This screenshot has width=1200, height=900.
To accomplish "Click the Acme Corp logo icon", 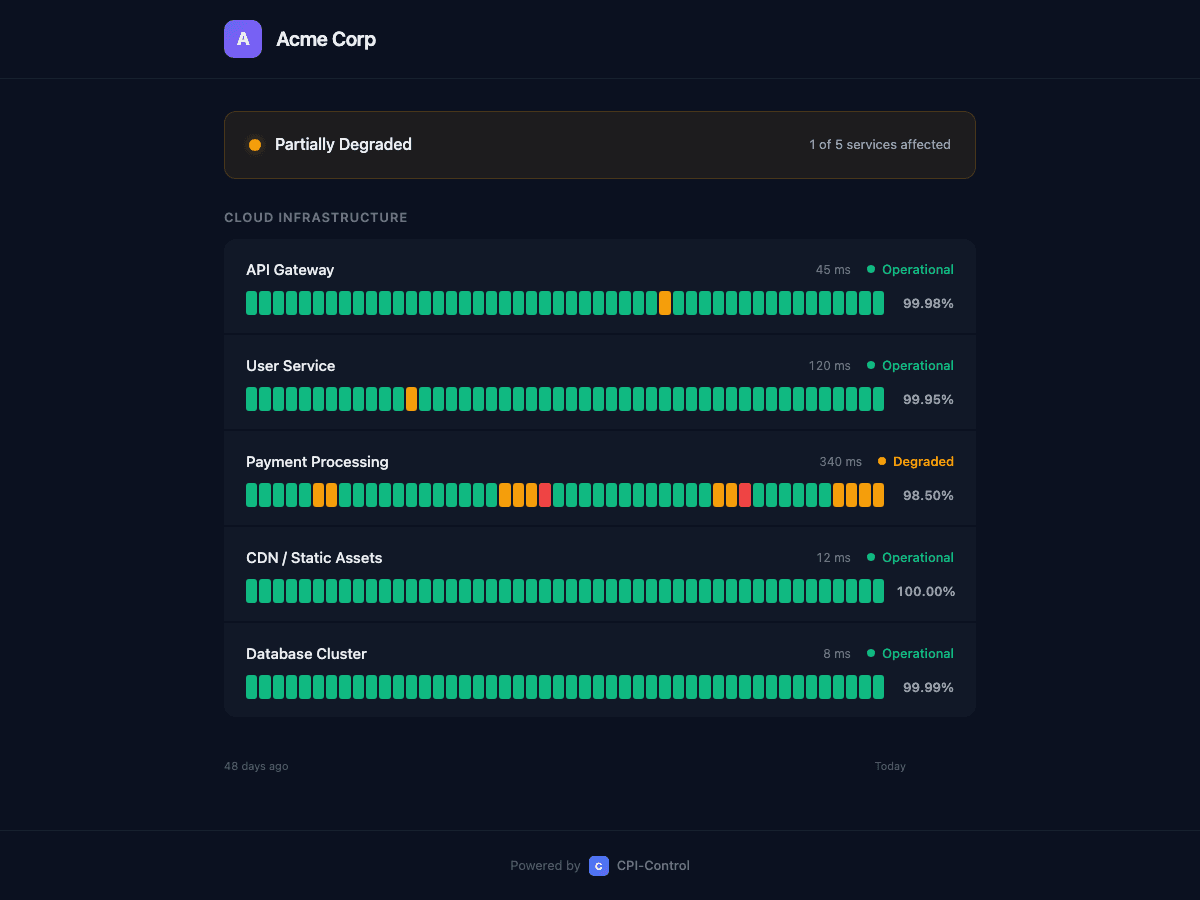I will [242, 38].
